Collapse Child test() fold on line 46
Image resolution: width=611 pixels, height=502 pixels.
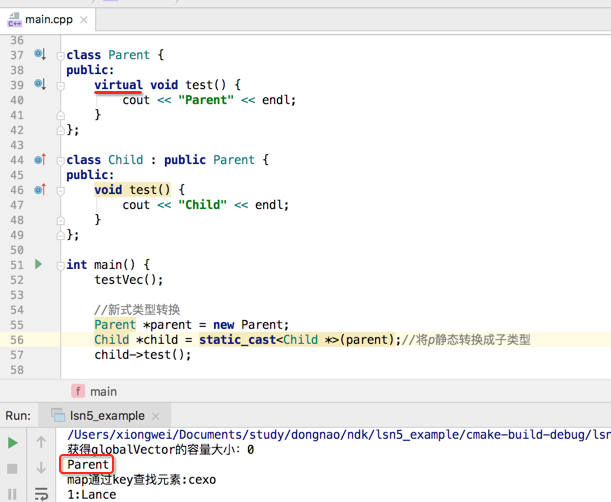point(60,191)
